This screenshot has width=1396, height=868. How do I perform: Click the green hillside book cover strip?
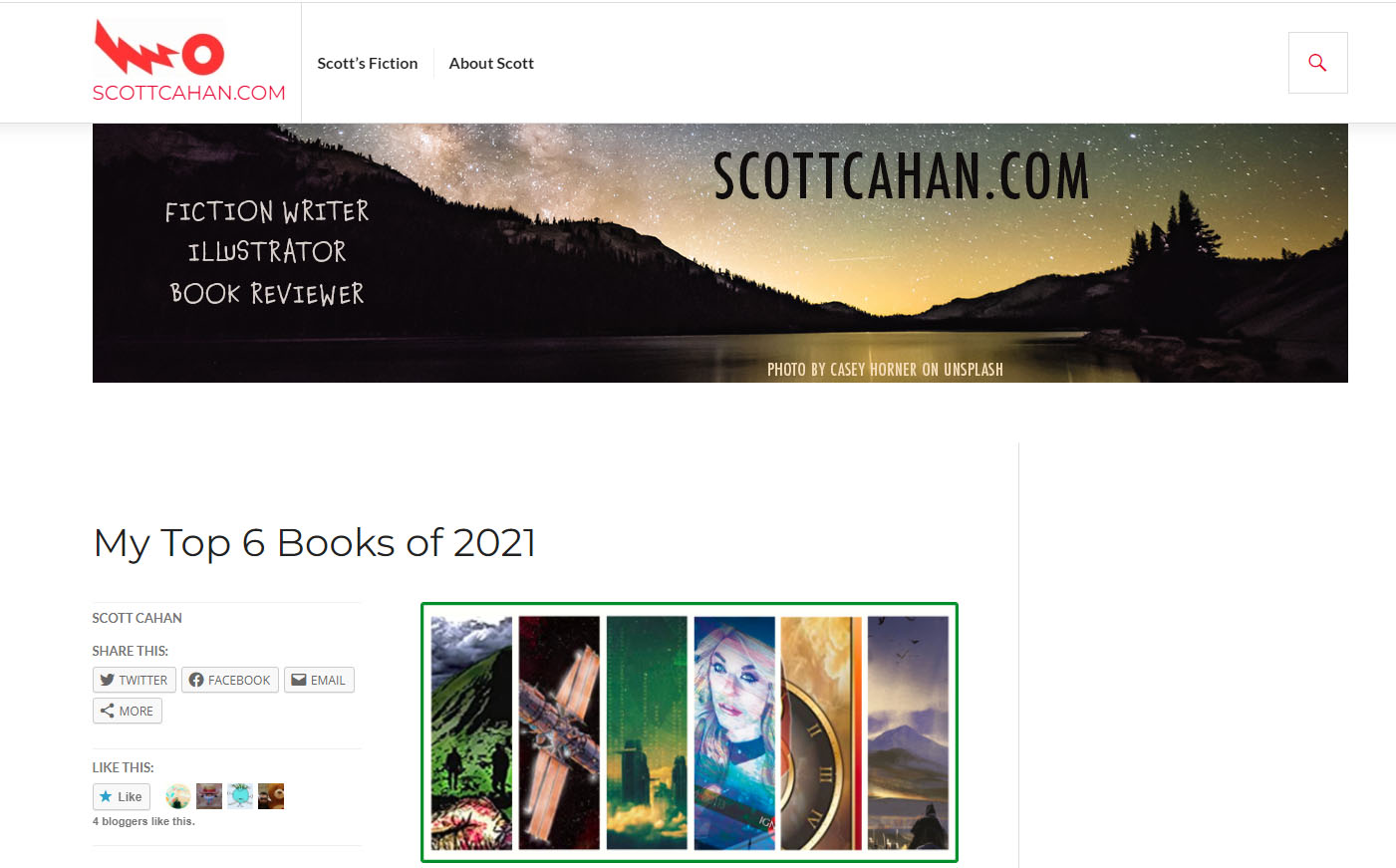pos(471,732)
